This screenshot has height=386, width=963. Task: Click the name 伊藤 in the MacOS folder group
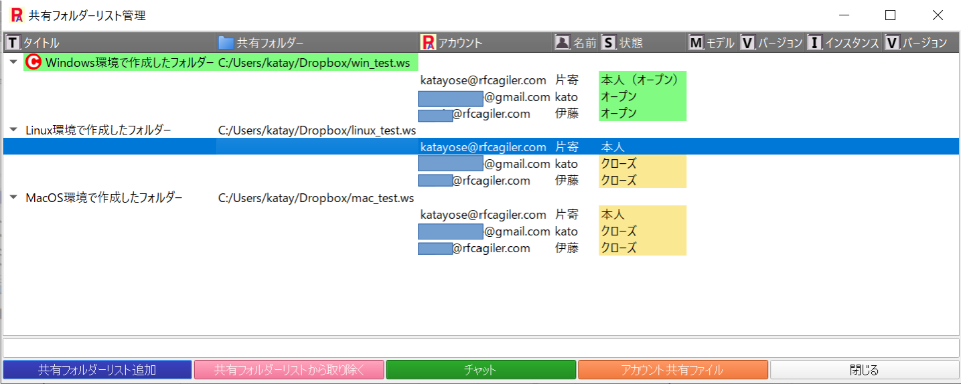(x=567, y=248)
